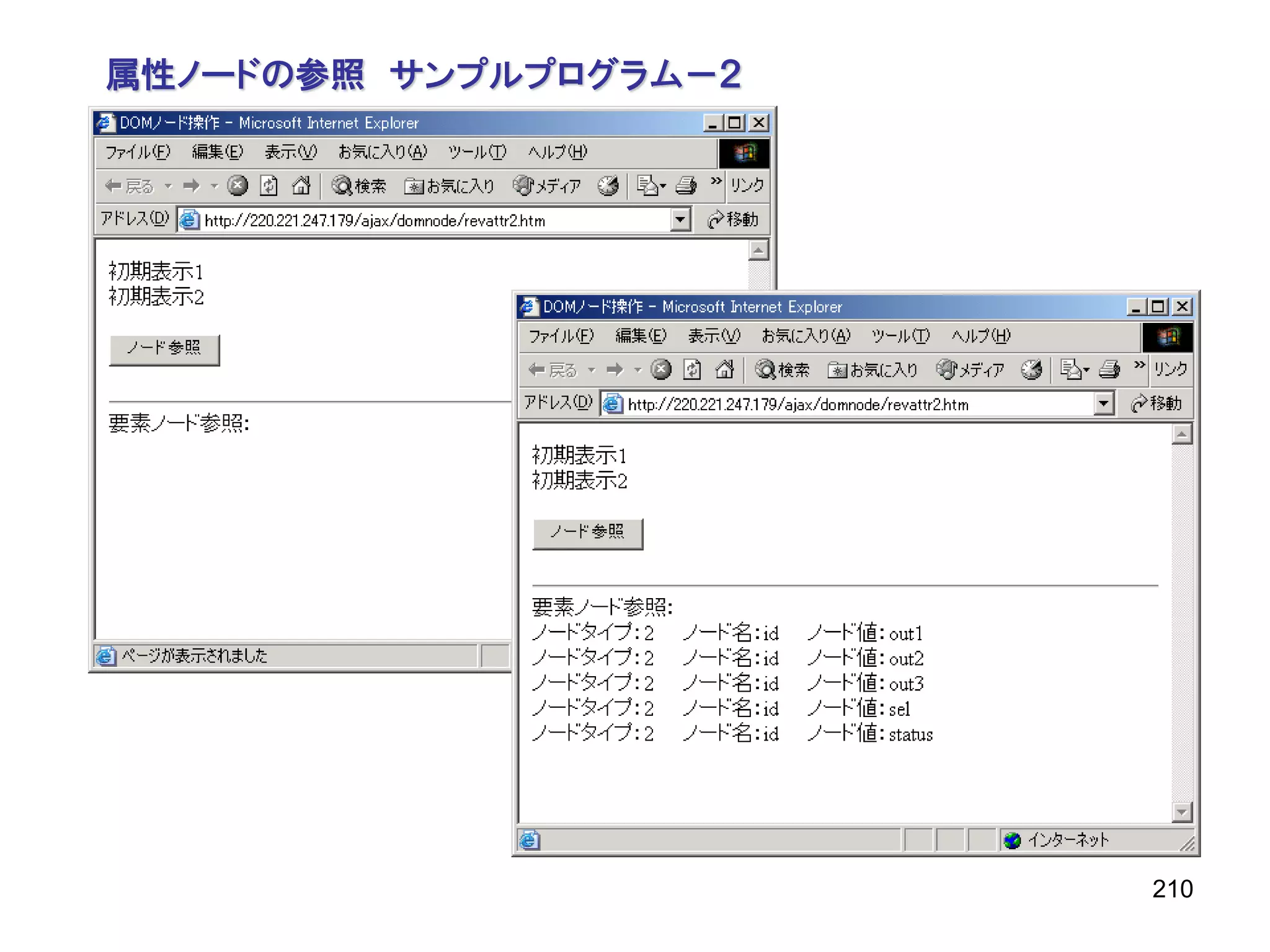
Task: Open お気に入り favorites in back window toolbar
Action: pyautogui.click(x=449, y=185)
